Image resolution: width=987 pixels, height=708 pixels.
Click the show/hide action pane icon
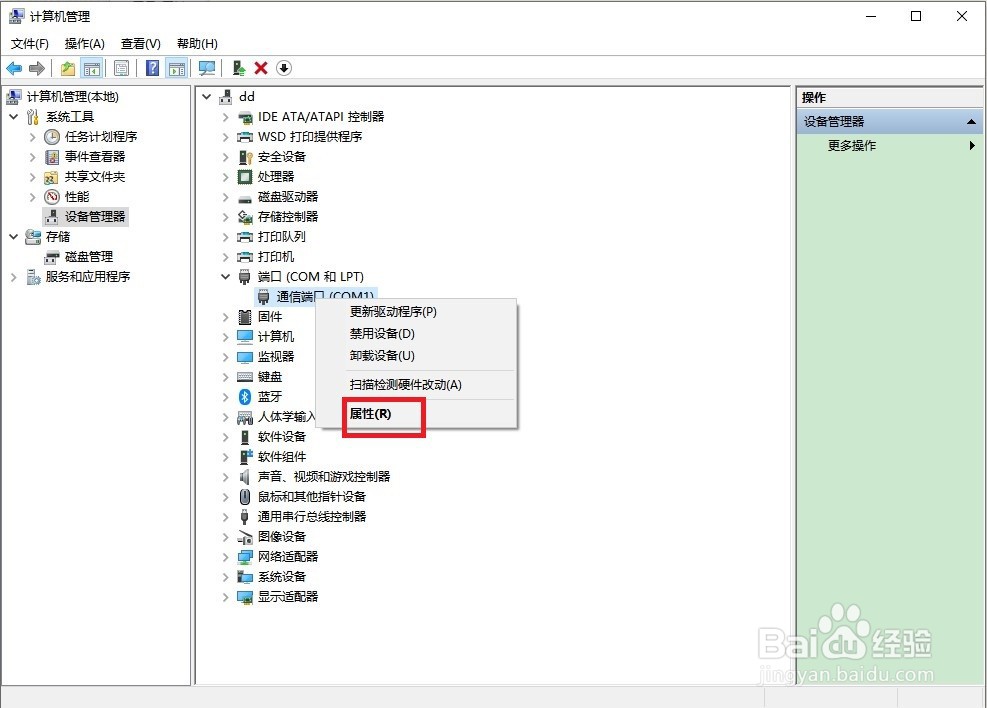pyautogui.click(x=177, y=68)
